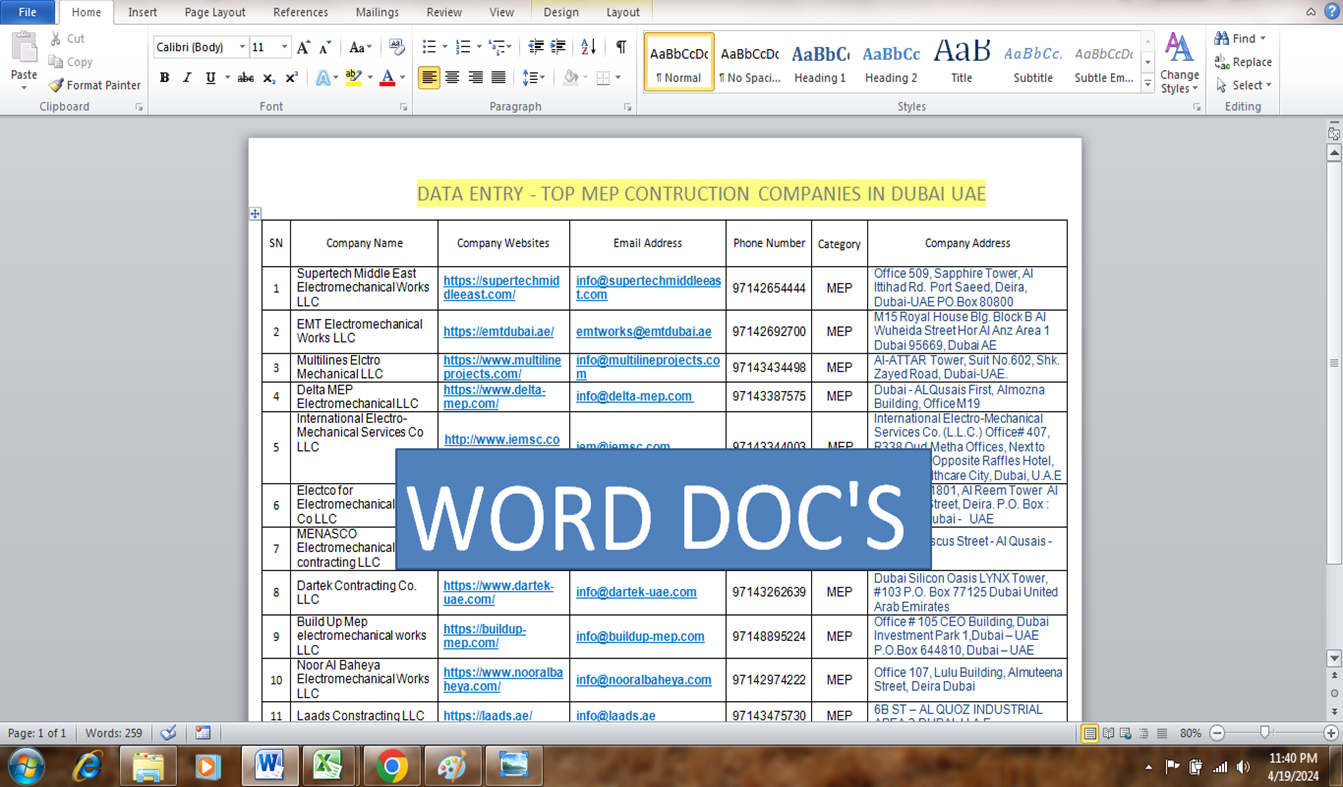1343x787 pixels.
Task: Switch to the Insert tab
Action: tap(142, 12)
